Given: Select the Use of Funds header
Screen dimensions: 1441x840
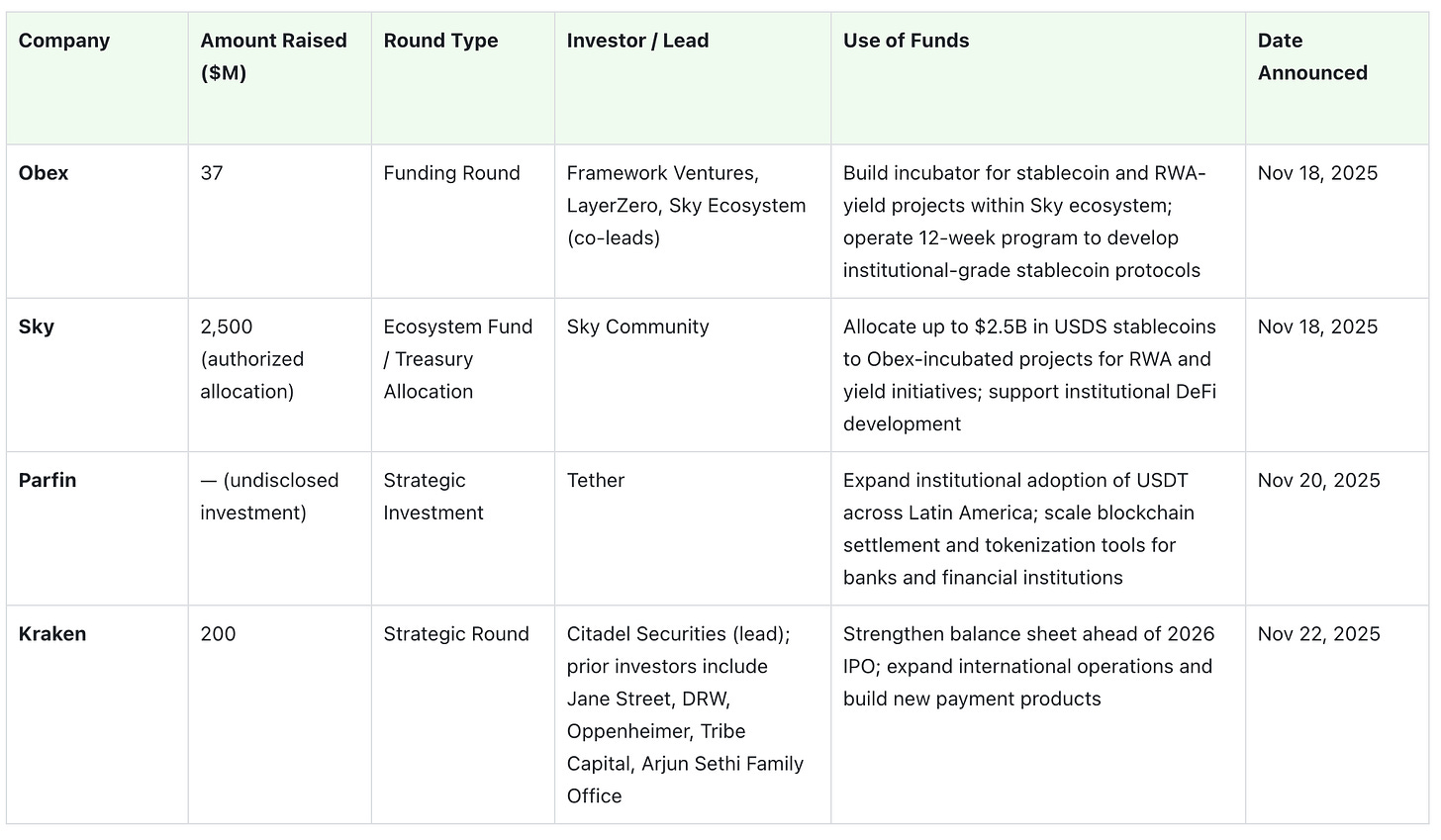Looking at the screenshot, I should point(906,41).
